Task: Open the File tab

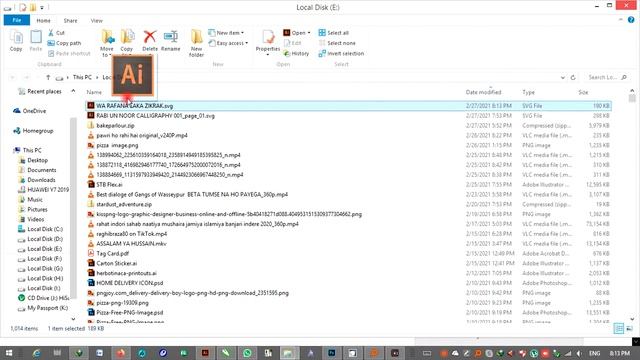Action: pos(17,20)
